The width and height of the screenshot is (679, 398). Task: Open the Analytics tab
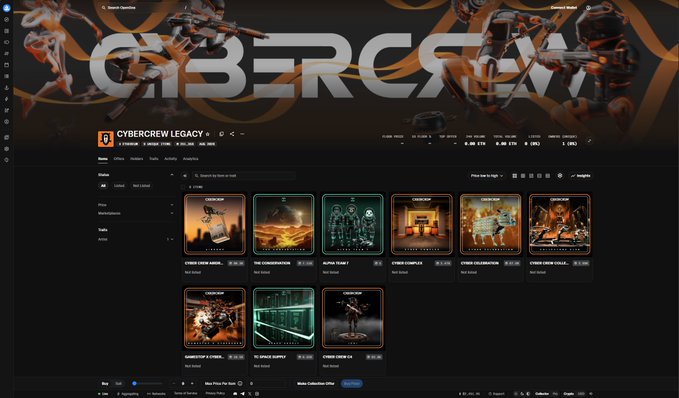point(191,159)
